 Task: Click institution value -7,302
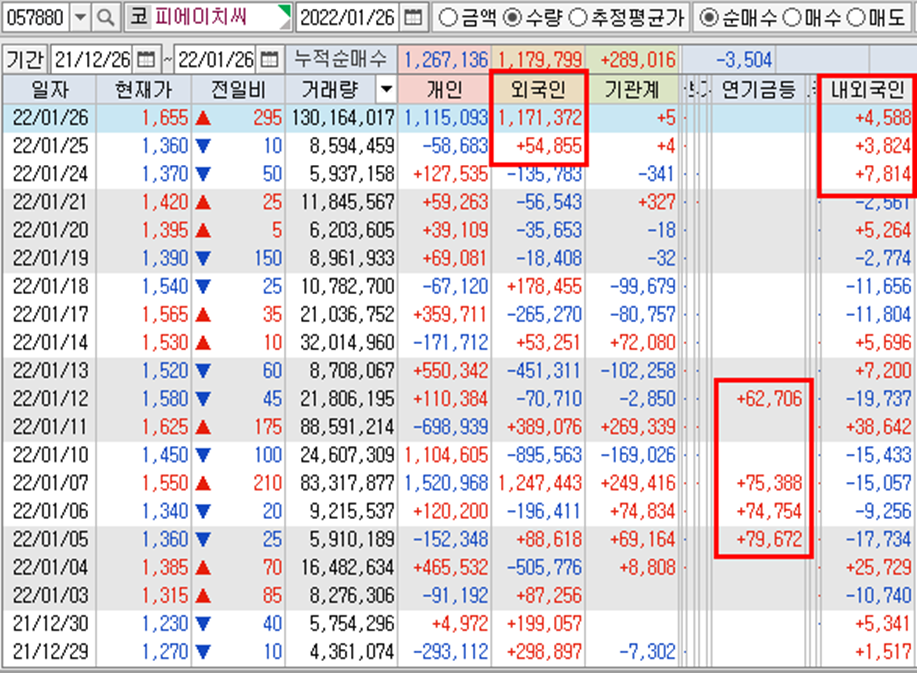coord(647,651)
